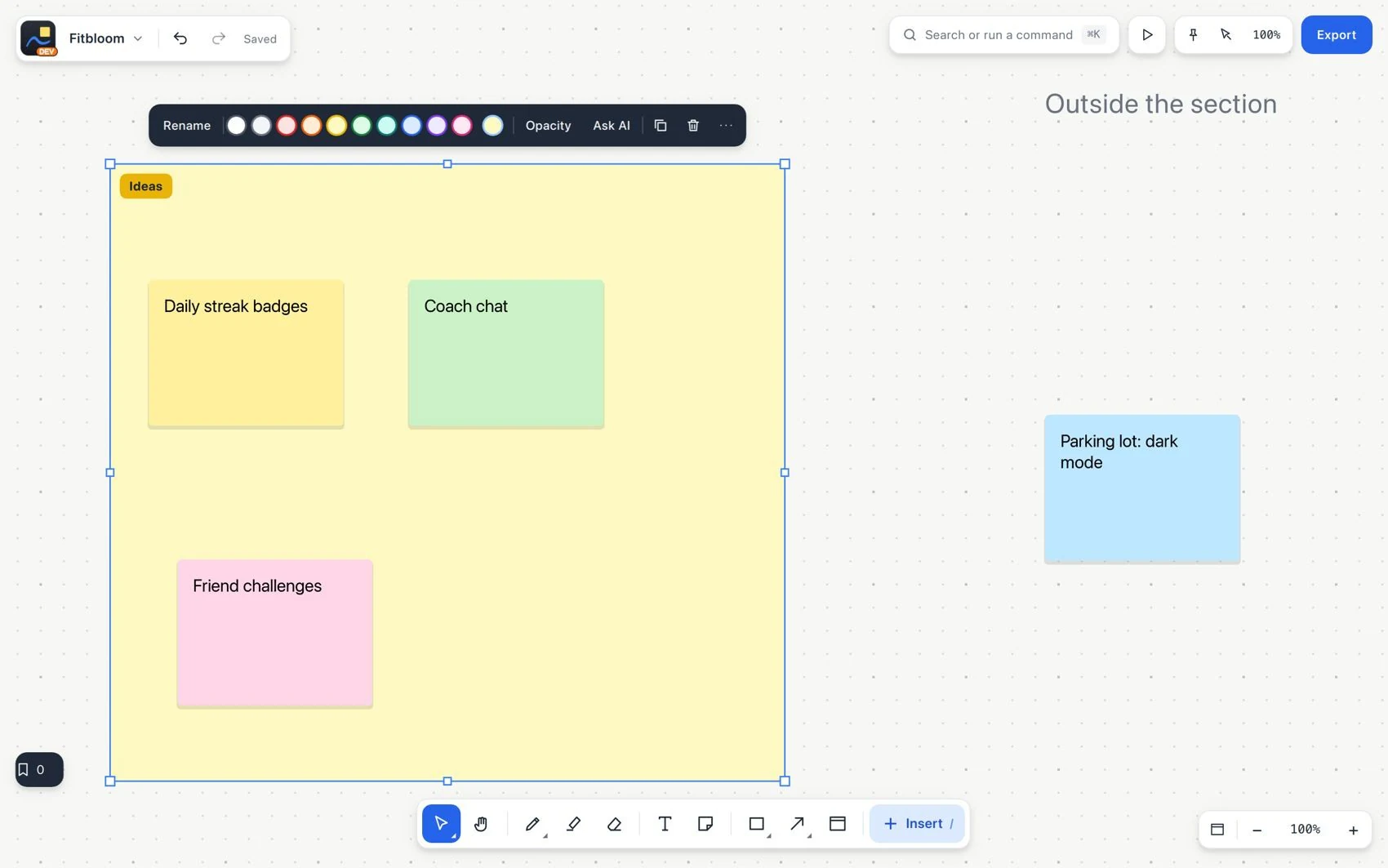Image resolution: width=1388 pixels, height=868 pixels.
Task: Open the Opacity control
Action: (548, 125)
